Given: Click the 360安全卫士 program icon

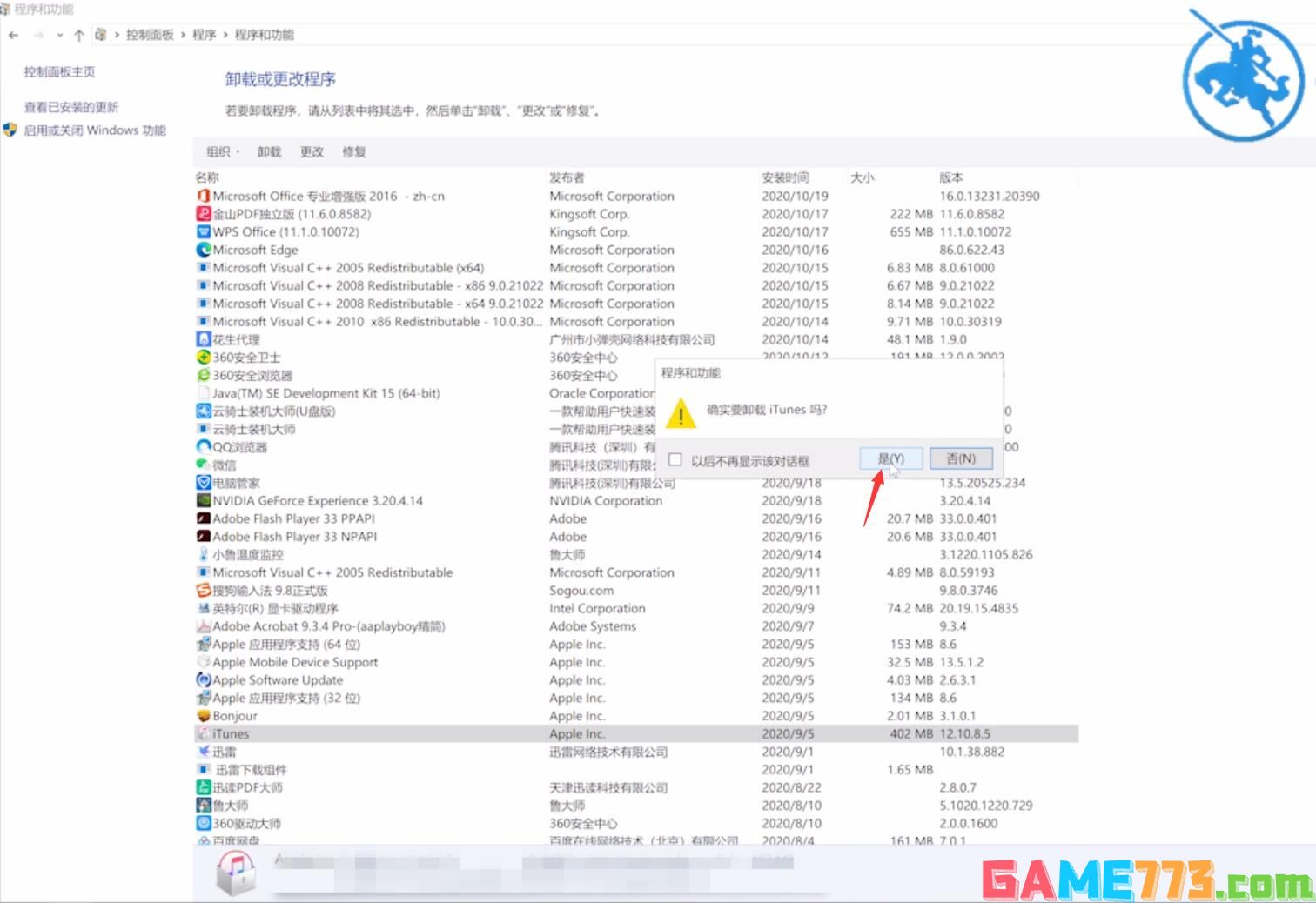Looking at the screenshot, I should (204, 358).
